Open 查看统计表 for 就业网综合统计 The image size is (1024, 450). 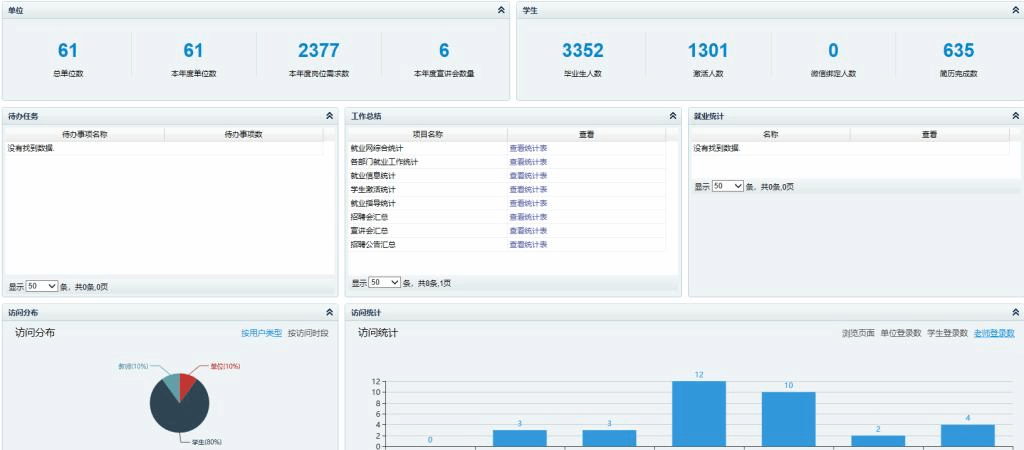[x=528, y=148]
